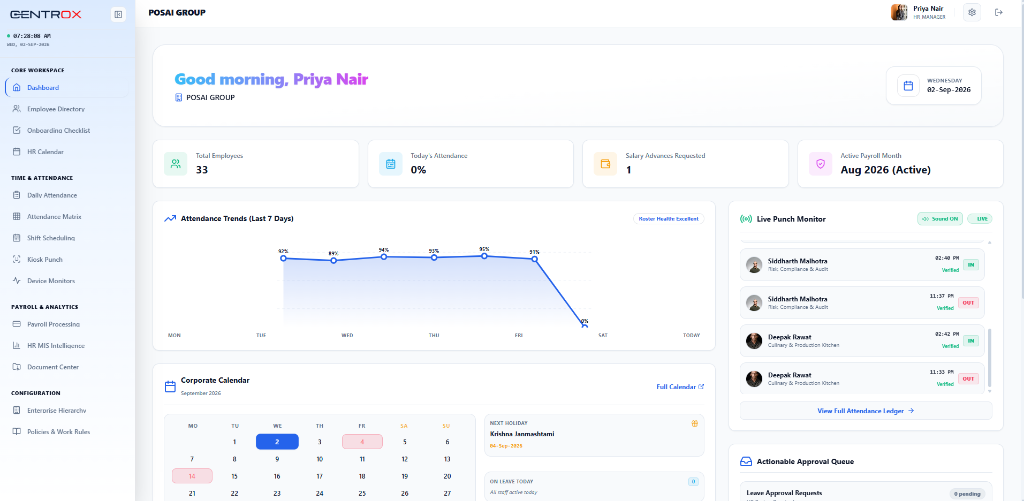Click the Daily Attendance icon
Viewport: 1024px width, 501px height.
(17, 195)
